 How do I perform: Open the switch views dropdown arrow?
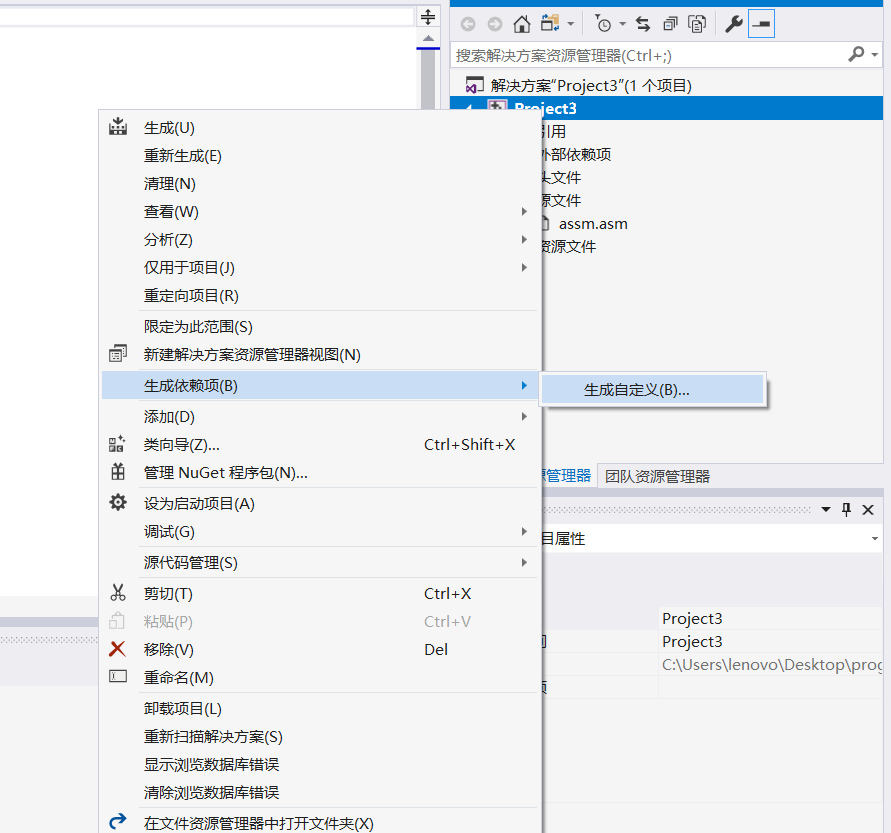[571, 24]
